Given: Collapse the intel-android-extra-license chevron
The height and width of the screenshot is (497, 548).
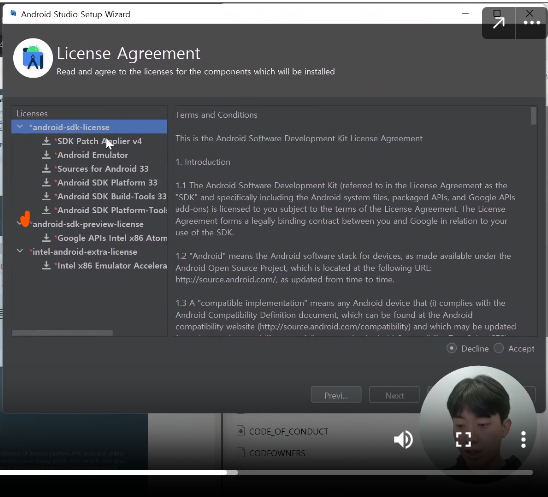Looking at the screenshot, I should point(20,251).
